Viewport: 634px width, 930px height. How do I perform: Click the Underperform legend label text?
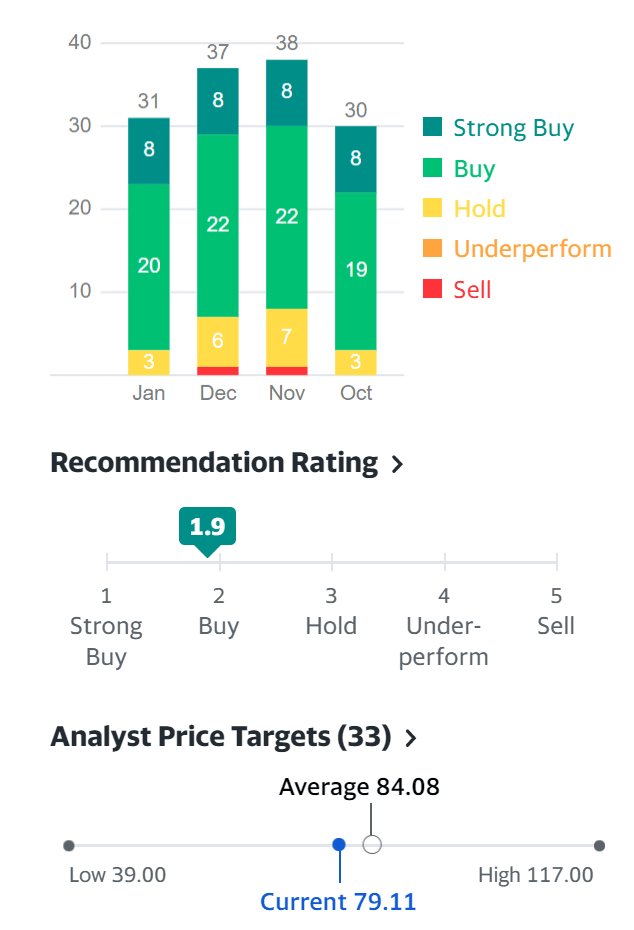tap(532, 249)
